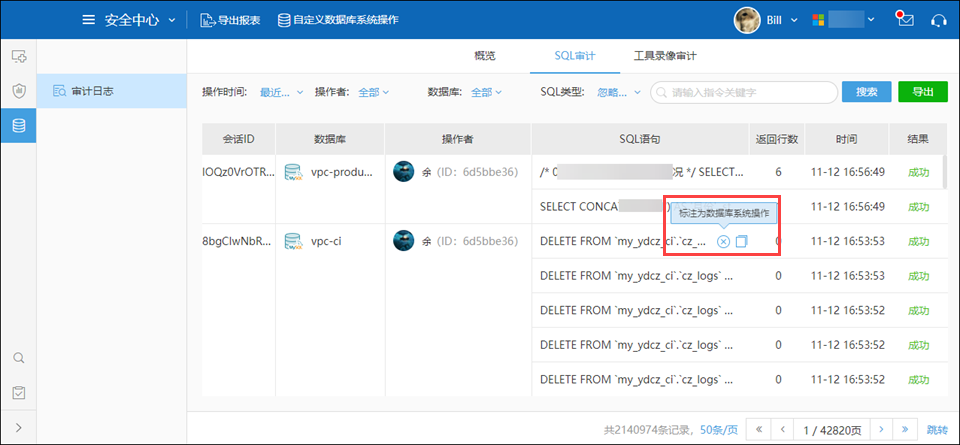This screenshot has height=445, width=960.
Task: Select the database icon in left sidebar
Action: 18,125
